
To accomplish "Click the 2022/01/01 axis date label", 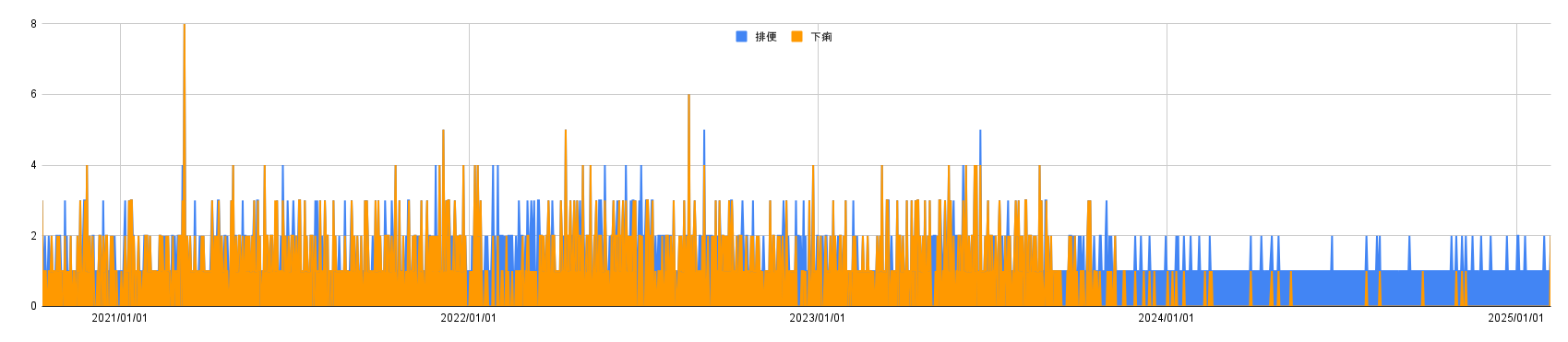I will (x=469, y=318).
